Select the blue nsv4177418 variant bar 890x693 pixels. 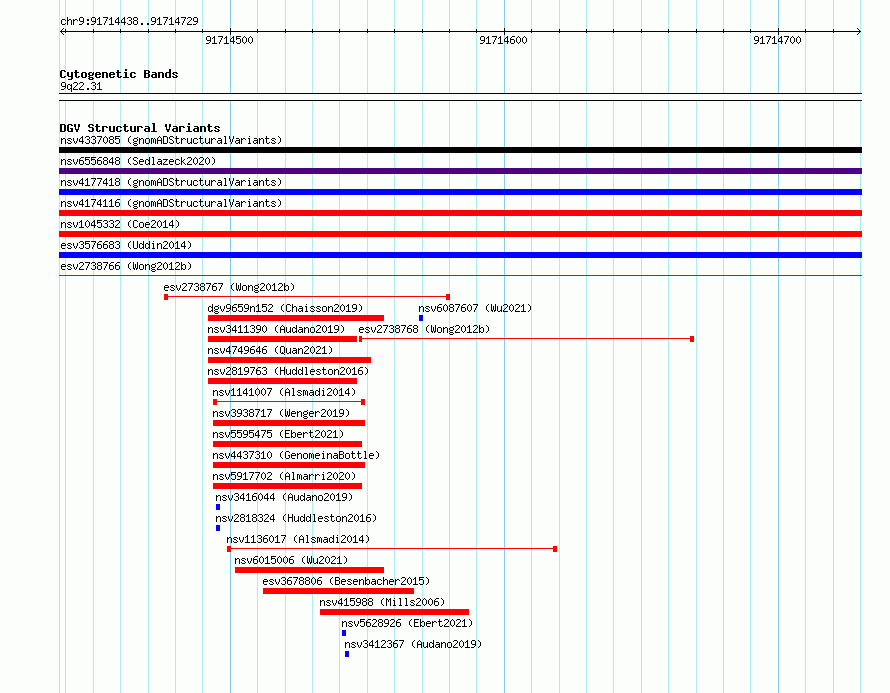(460, 192)
